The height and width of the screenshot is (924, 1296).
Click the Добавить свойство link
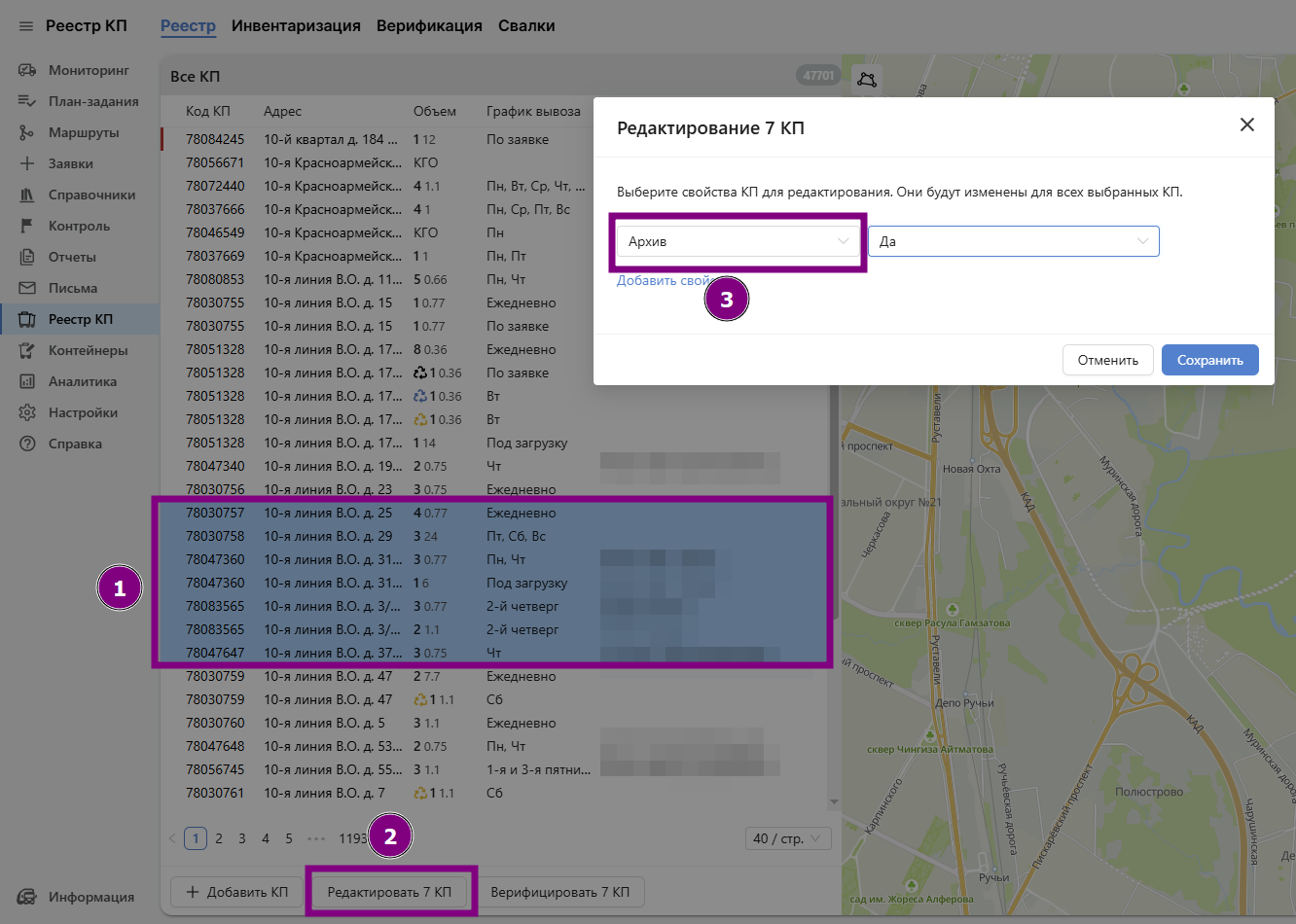tap(663, 280)
